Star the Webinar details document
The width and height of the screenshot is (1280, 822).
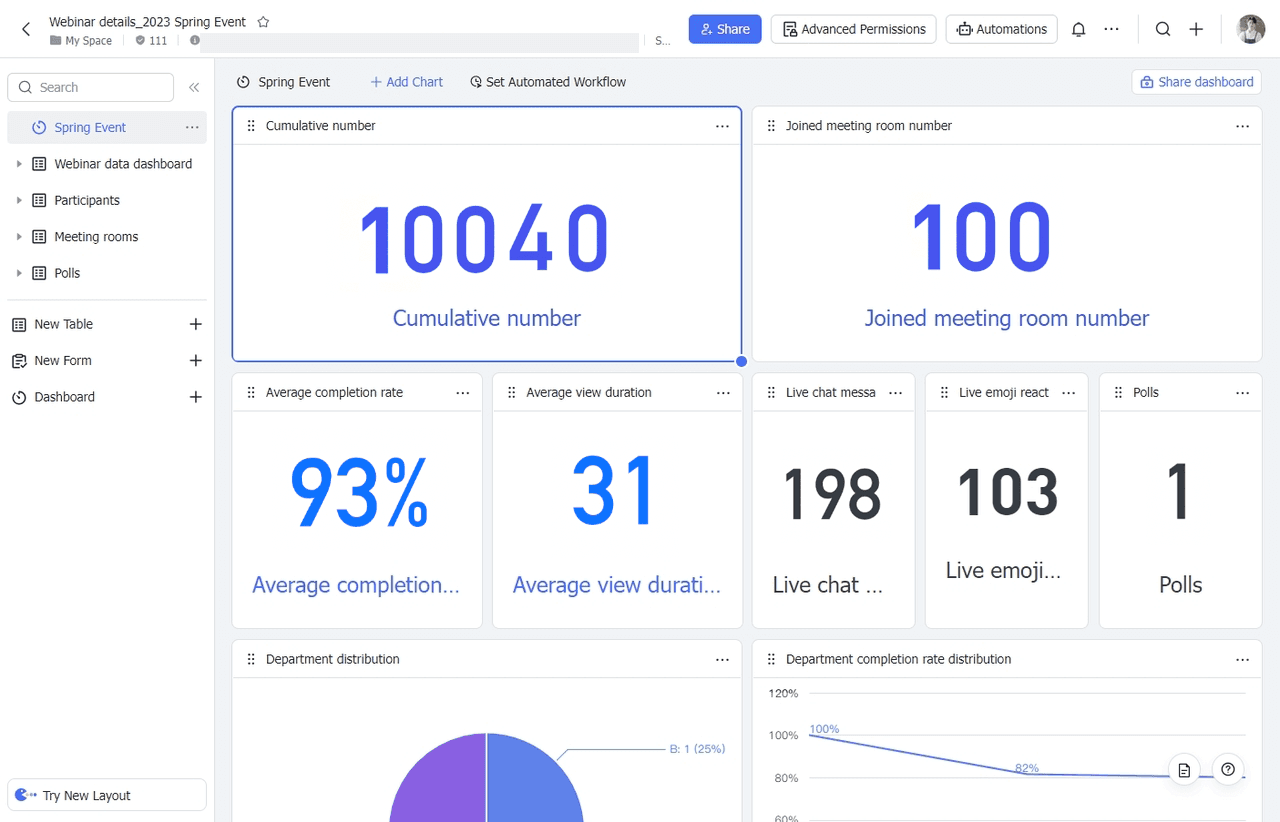pos(263,22)
